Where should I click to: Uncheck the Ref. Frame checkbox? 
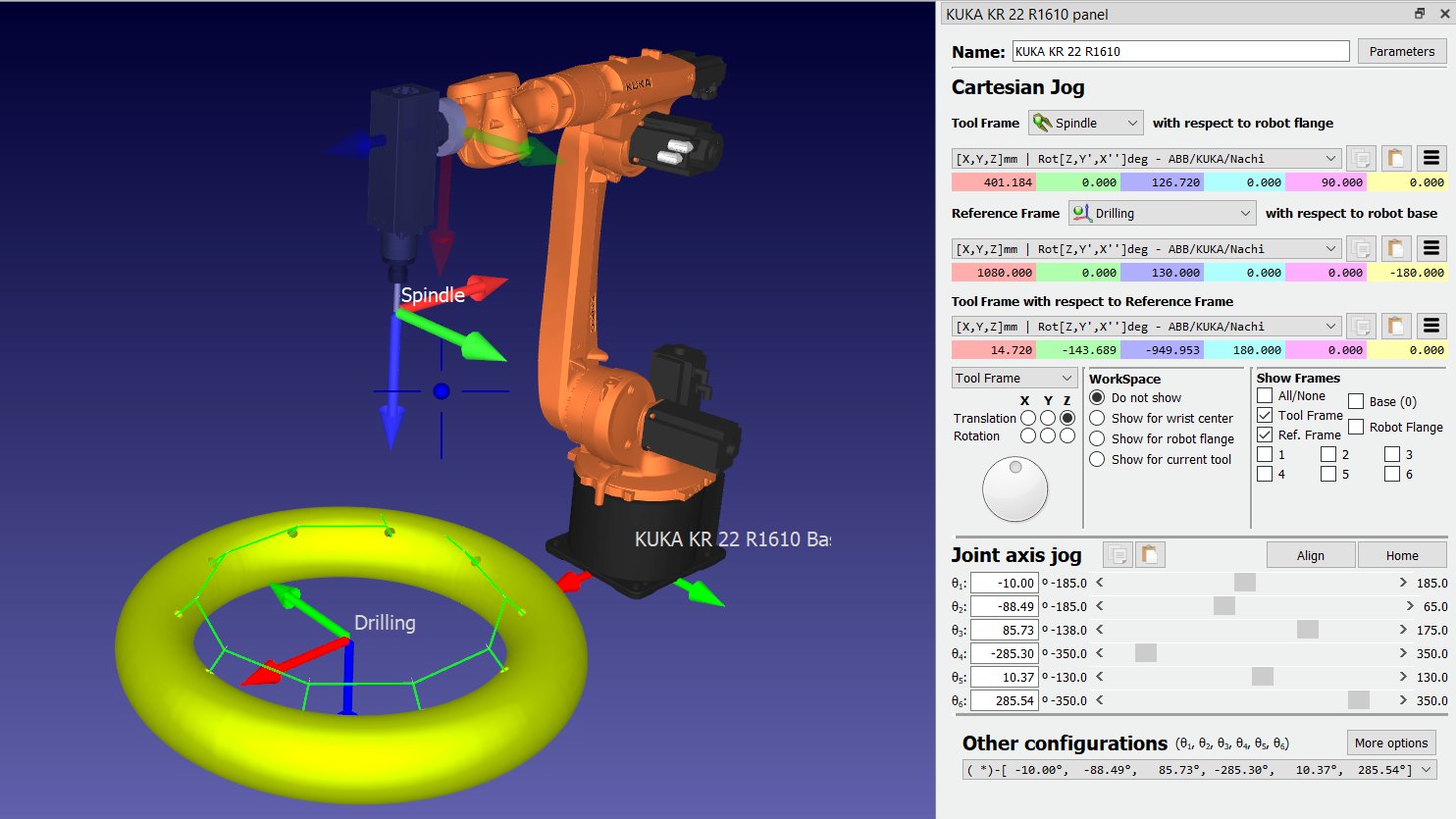coord(1267,435)
